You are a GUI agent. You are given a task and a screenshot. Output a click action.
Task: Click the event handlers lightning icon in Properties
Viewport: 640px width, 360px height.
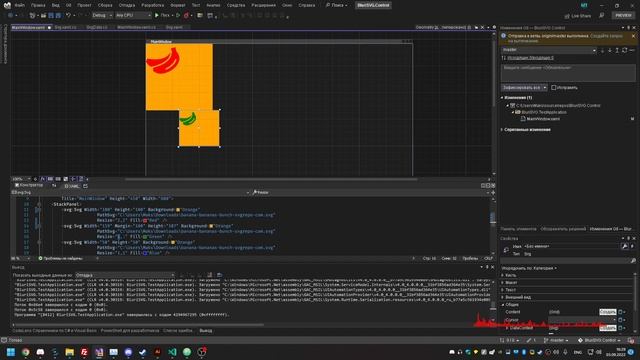tap(633, 246)
